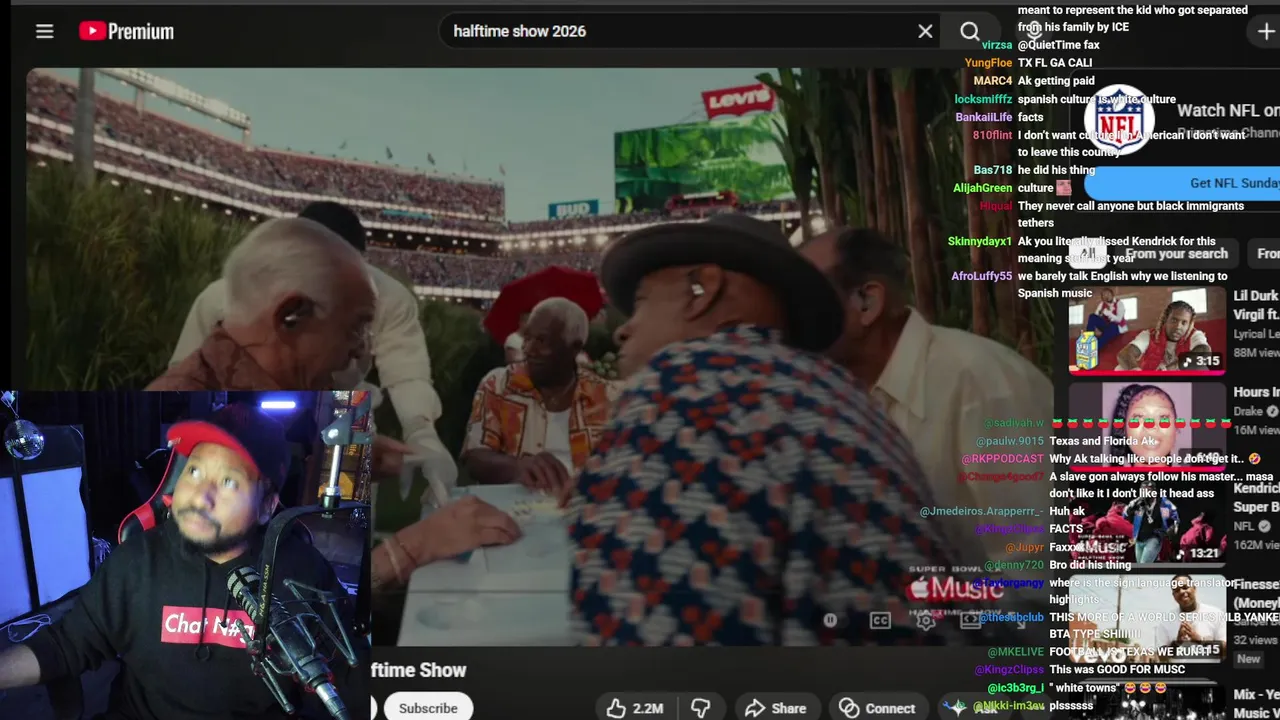Click chat username Skinnydayx1
The width and height of the screenshot is (1280, 720).
pos(980,242)
